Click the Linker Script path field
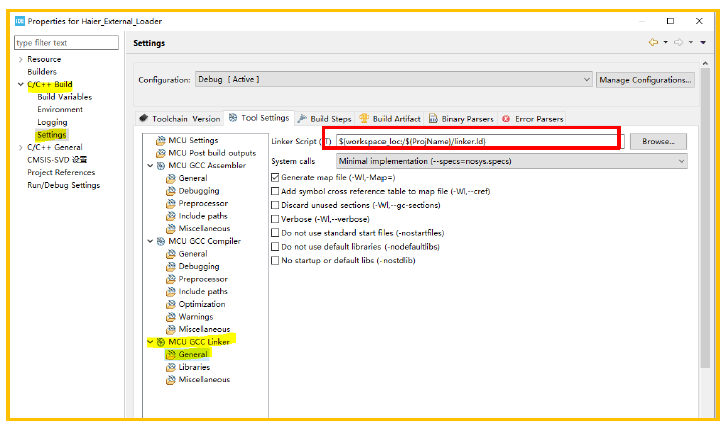 tap(480, 142)
